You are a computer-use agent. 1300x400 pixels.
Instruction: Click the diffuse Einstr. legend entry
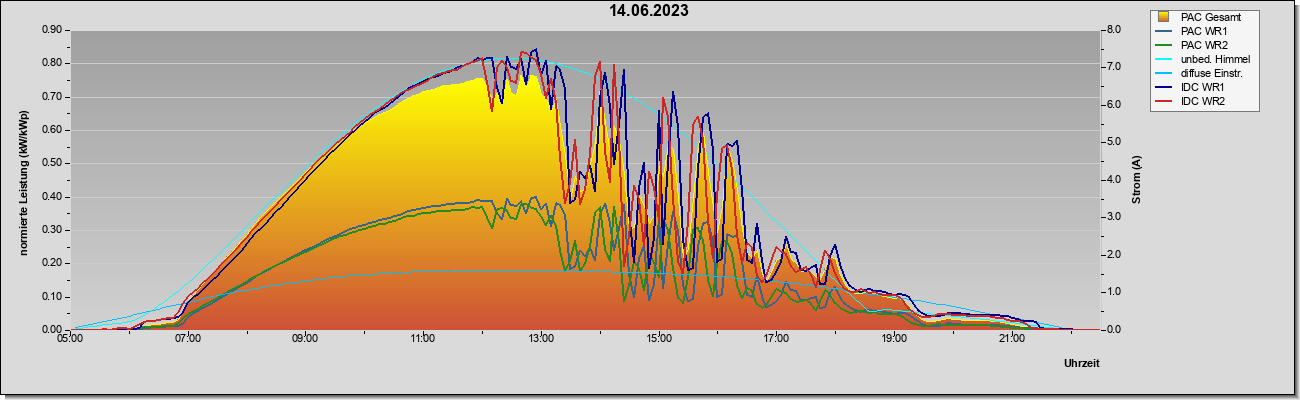1200,73
